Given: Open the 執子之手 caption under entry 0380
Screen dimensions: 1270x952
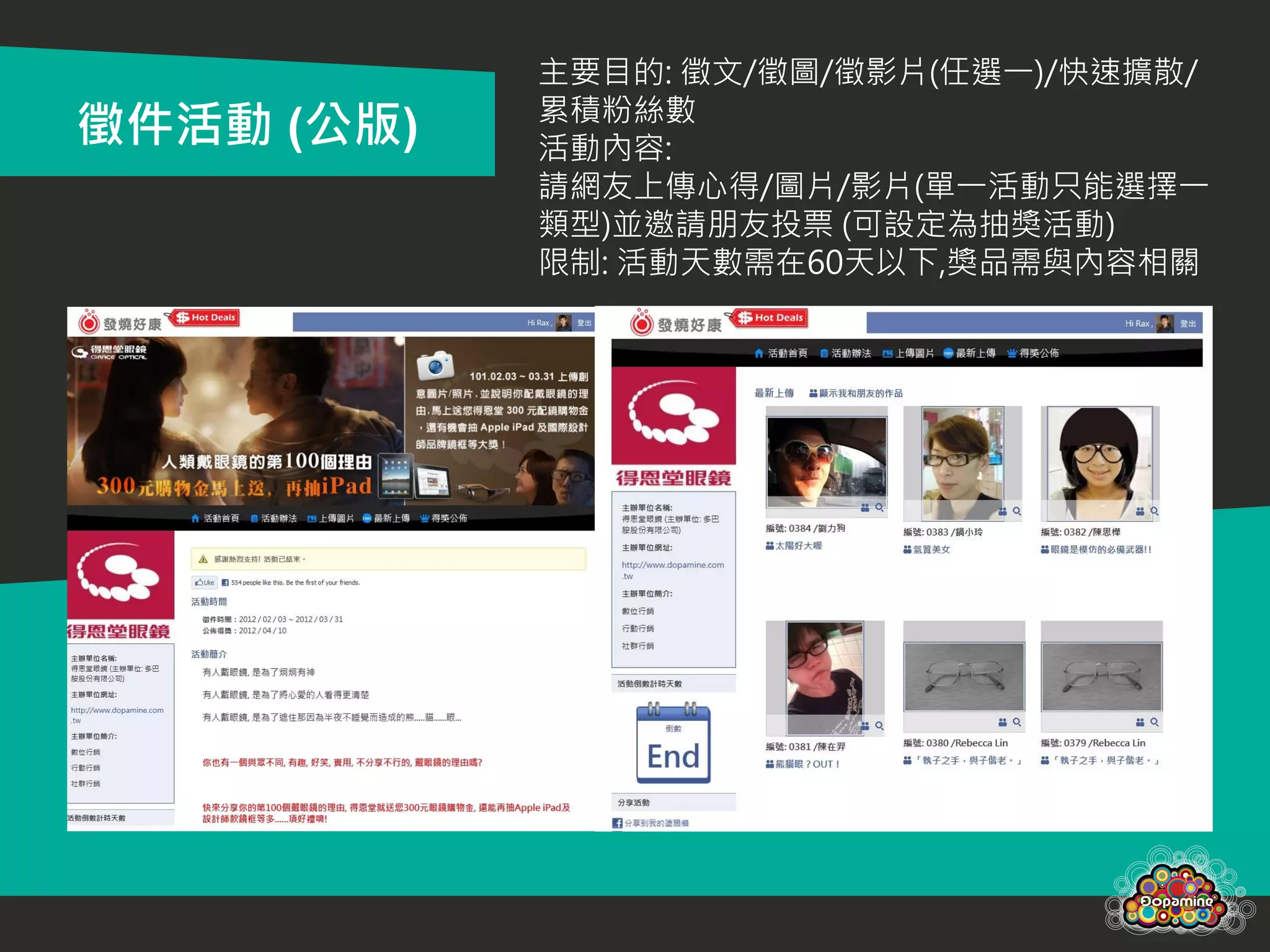Looking at the screenshot, I should (x=963, y=760).
